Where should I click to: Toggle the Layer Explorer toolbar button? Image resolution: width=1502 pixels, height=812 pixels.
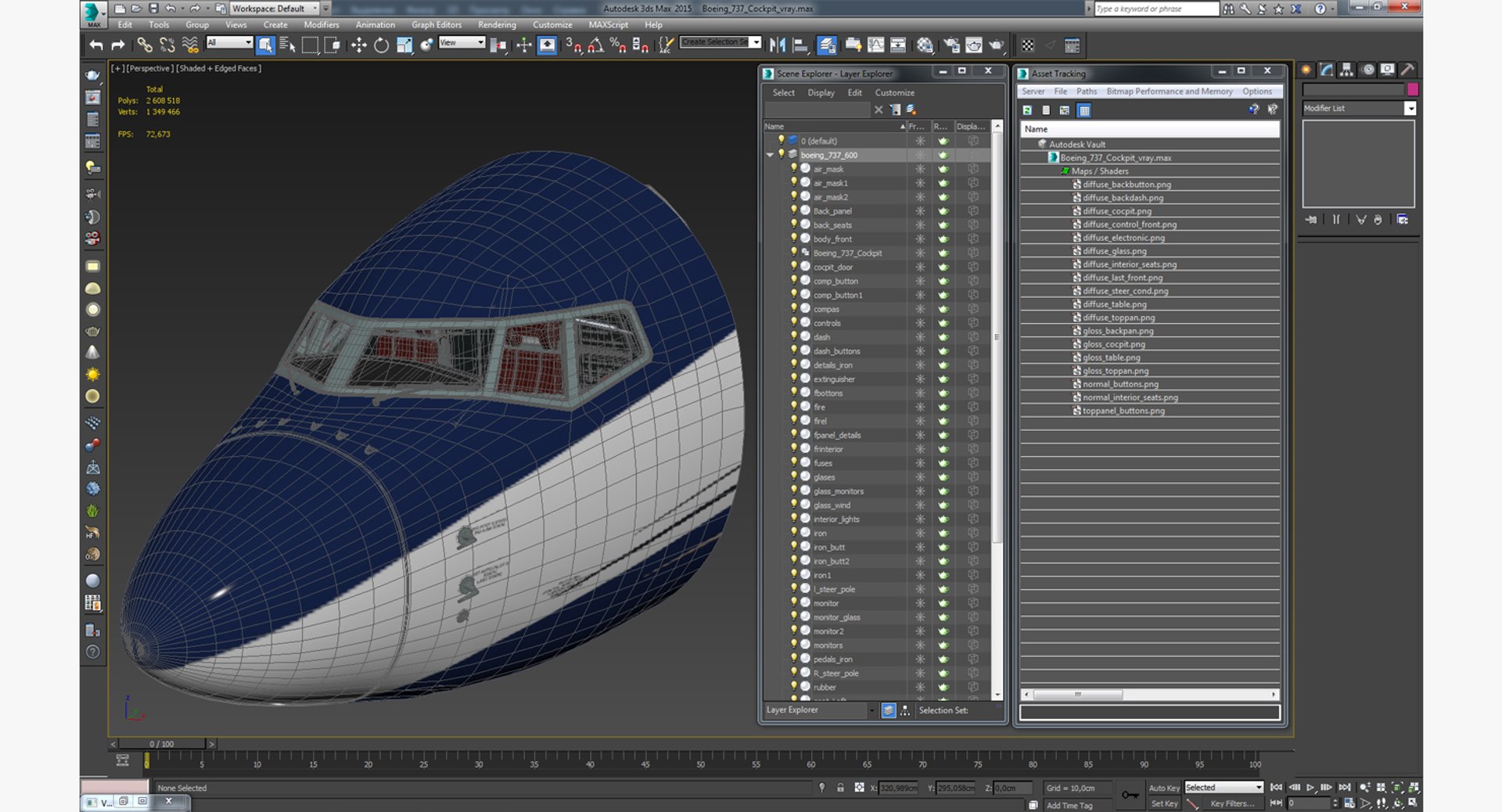point(827,45)
